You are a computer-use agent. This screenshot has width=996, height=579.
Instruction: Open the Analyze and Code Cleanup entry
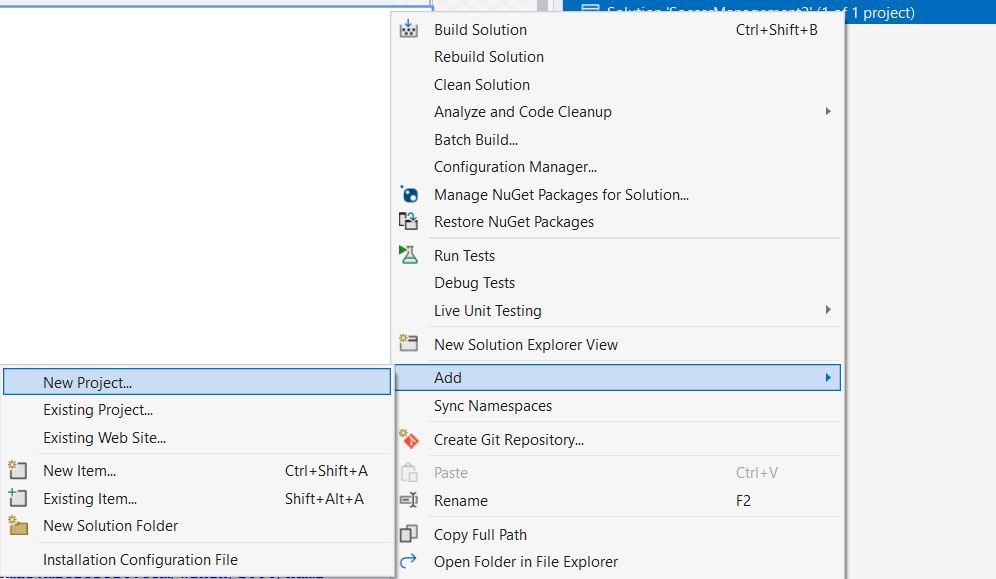click(x=618, y=112)
